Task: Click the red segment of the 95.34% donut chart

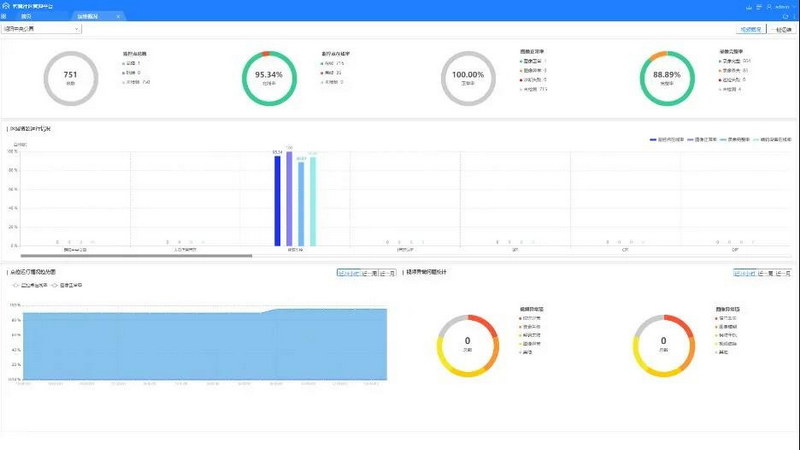Action: [x=265, y=53]
